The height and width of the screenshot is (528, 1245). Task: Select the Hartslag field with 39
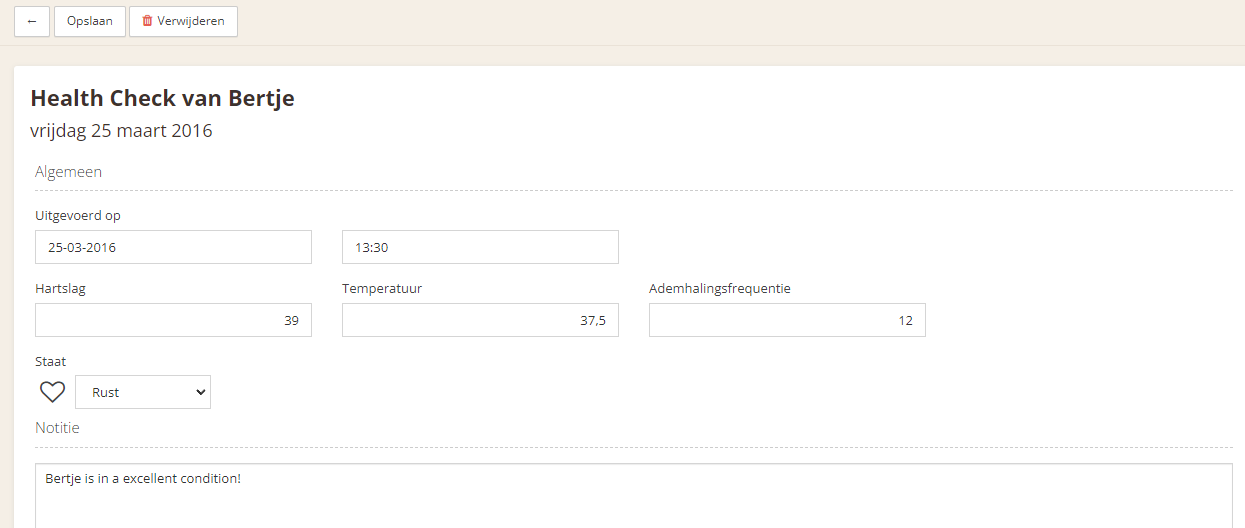point(173,320)
